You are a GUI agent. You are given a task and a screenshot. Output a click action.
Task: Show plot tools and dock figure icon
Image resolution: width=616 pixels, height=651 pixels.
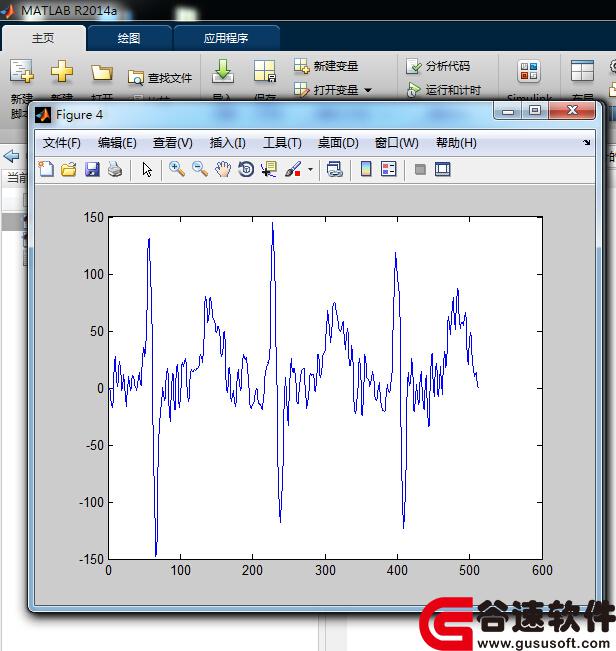(442, 169)
